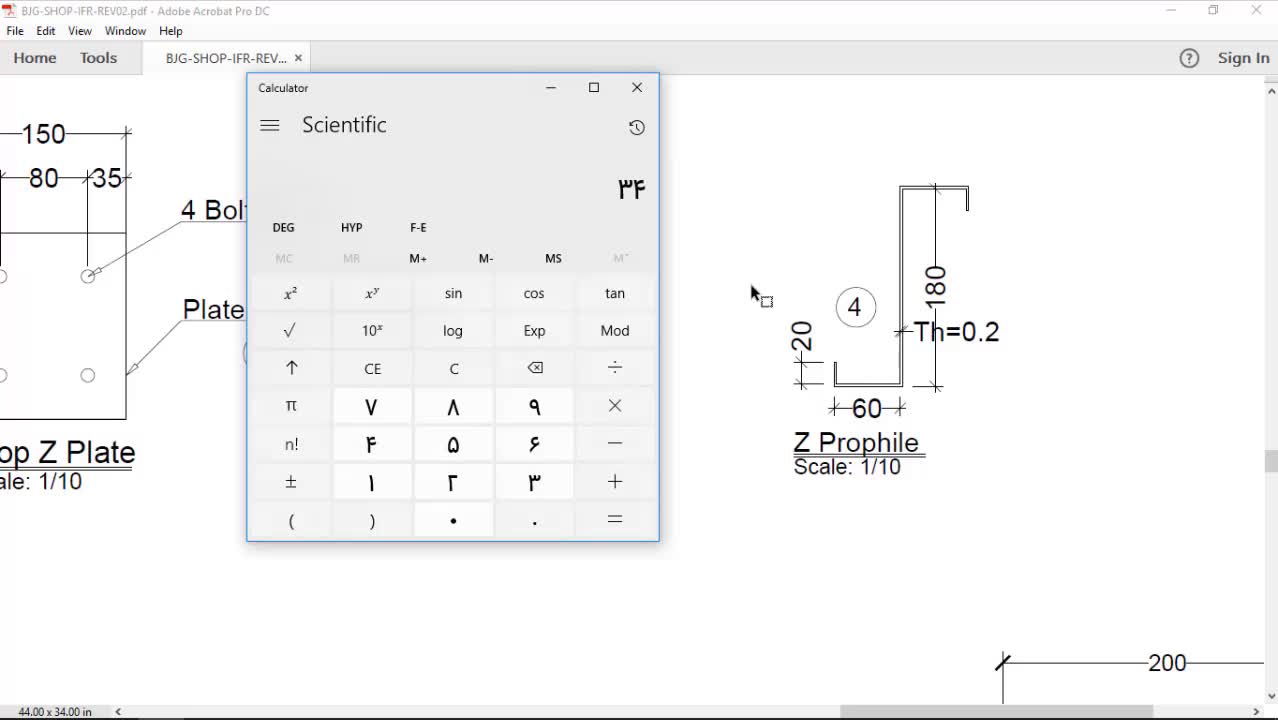Click Sign In in Acrobat
This screenshot has width=1278, height=720.
click(x=1243, y=58)
